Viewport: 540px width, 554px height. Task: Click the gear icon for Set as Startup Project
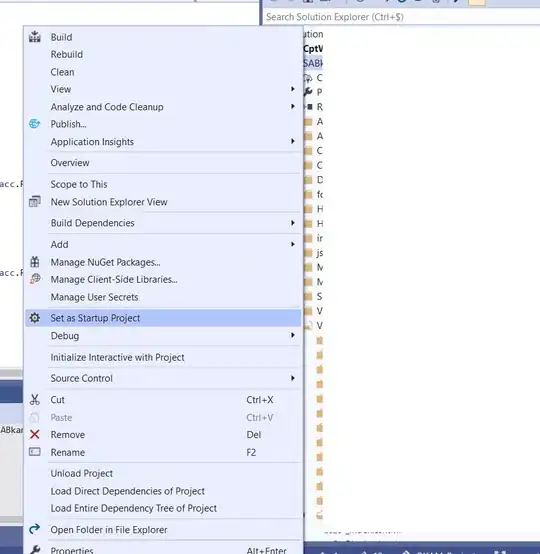coord(35,318)
